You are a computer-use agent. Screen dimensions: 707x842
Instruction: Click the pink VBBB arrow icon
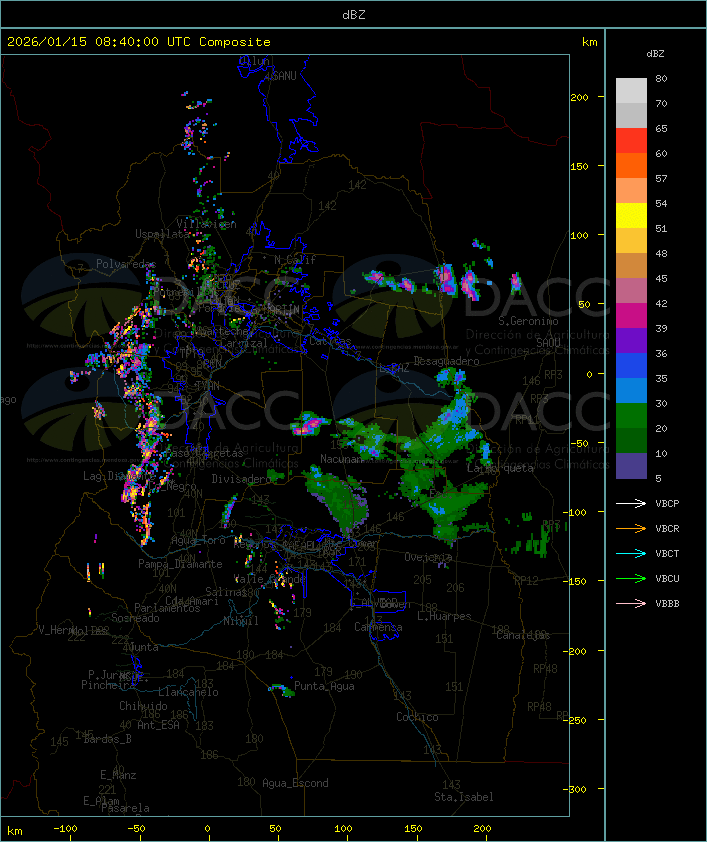tap(631, 604)
